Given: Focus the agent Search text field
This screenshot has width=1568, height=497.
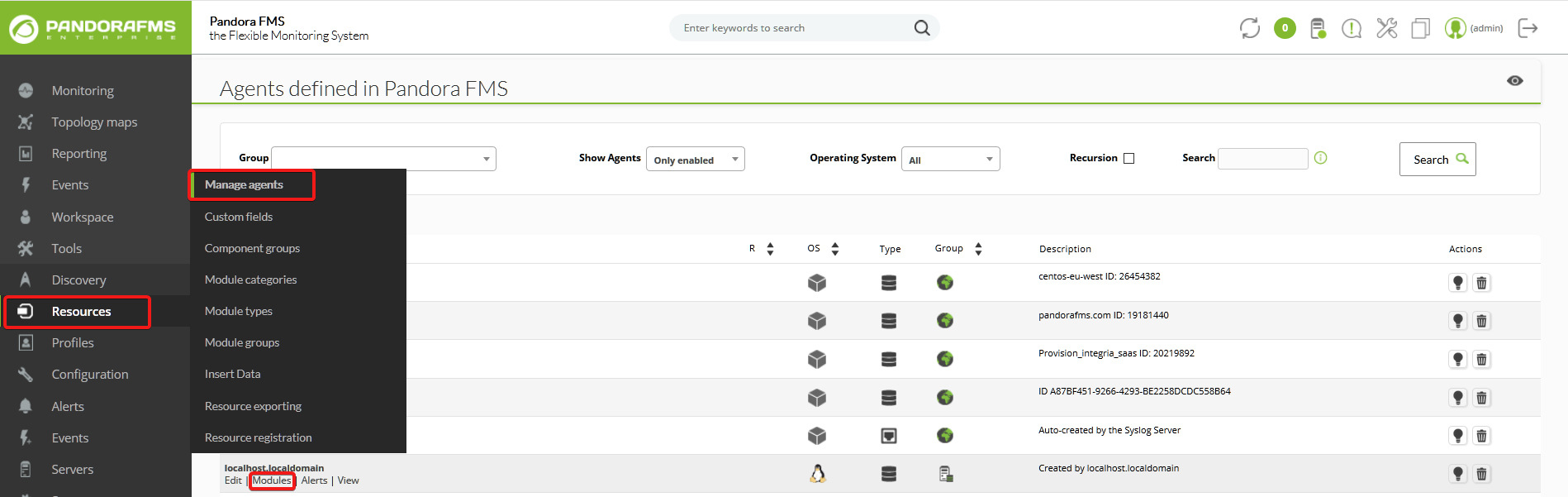Looking at the screenshot, I should click(1263, 159).
